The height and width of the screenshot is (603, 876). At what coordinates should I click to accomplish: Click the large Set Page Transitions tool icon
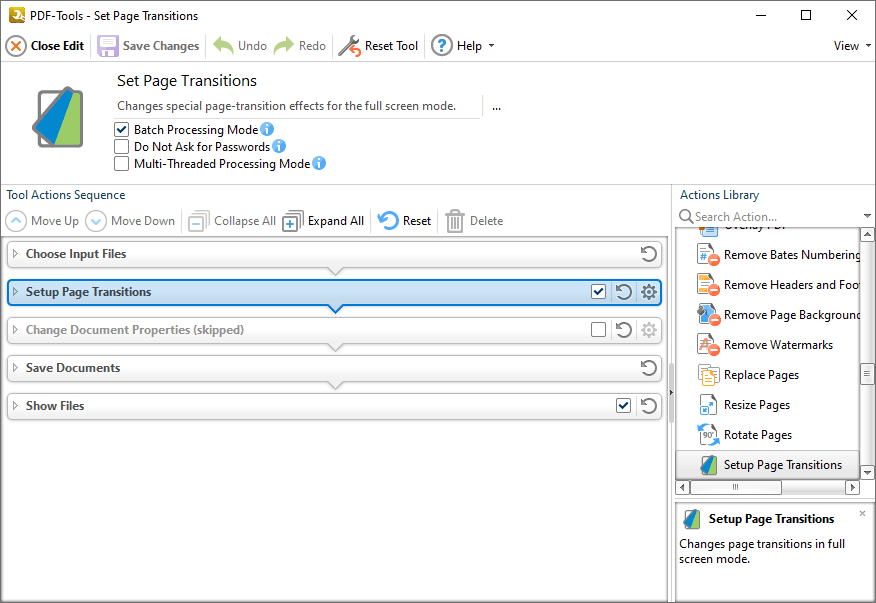click(x=59, y=117)
